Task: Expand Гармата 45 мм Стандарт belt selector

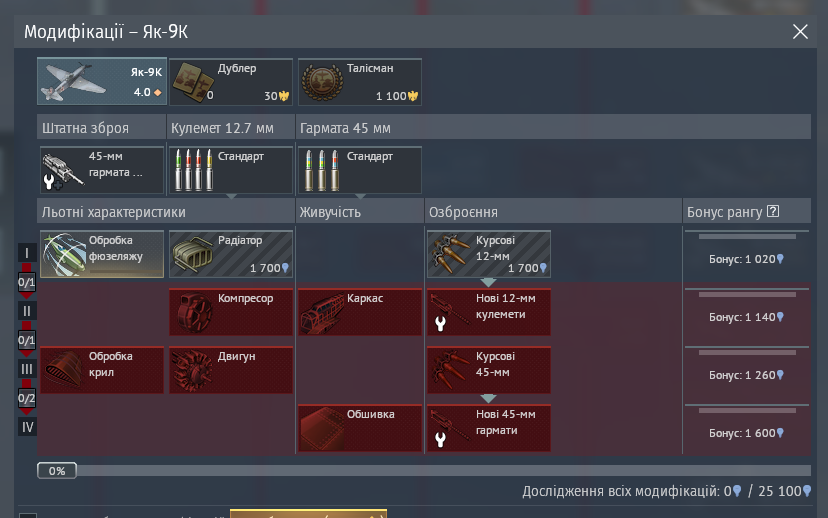Action: point(360,170)
